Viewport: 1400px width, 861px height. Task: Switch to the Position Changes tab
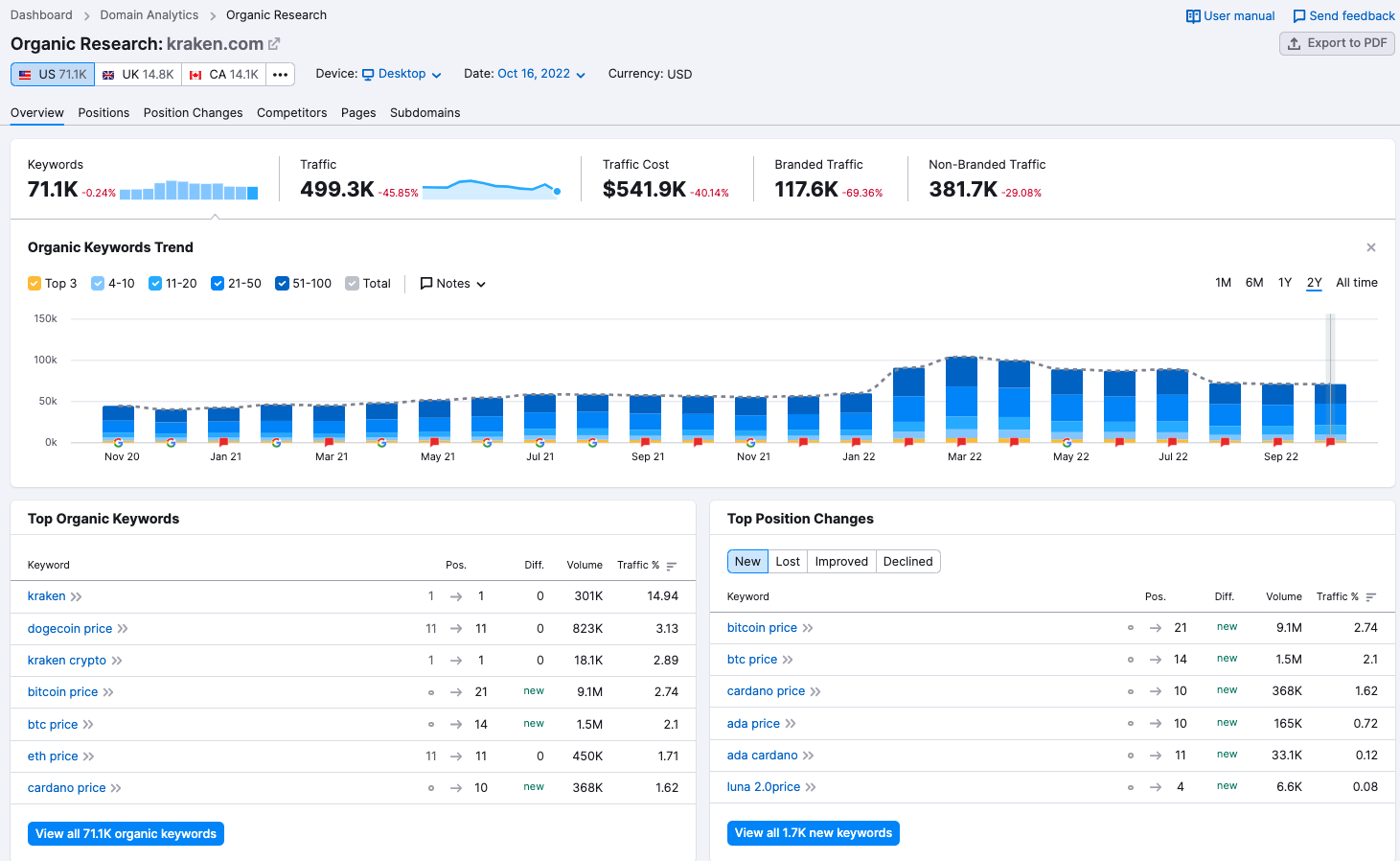[193, 113]
